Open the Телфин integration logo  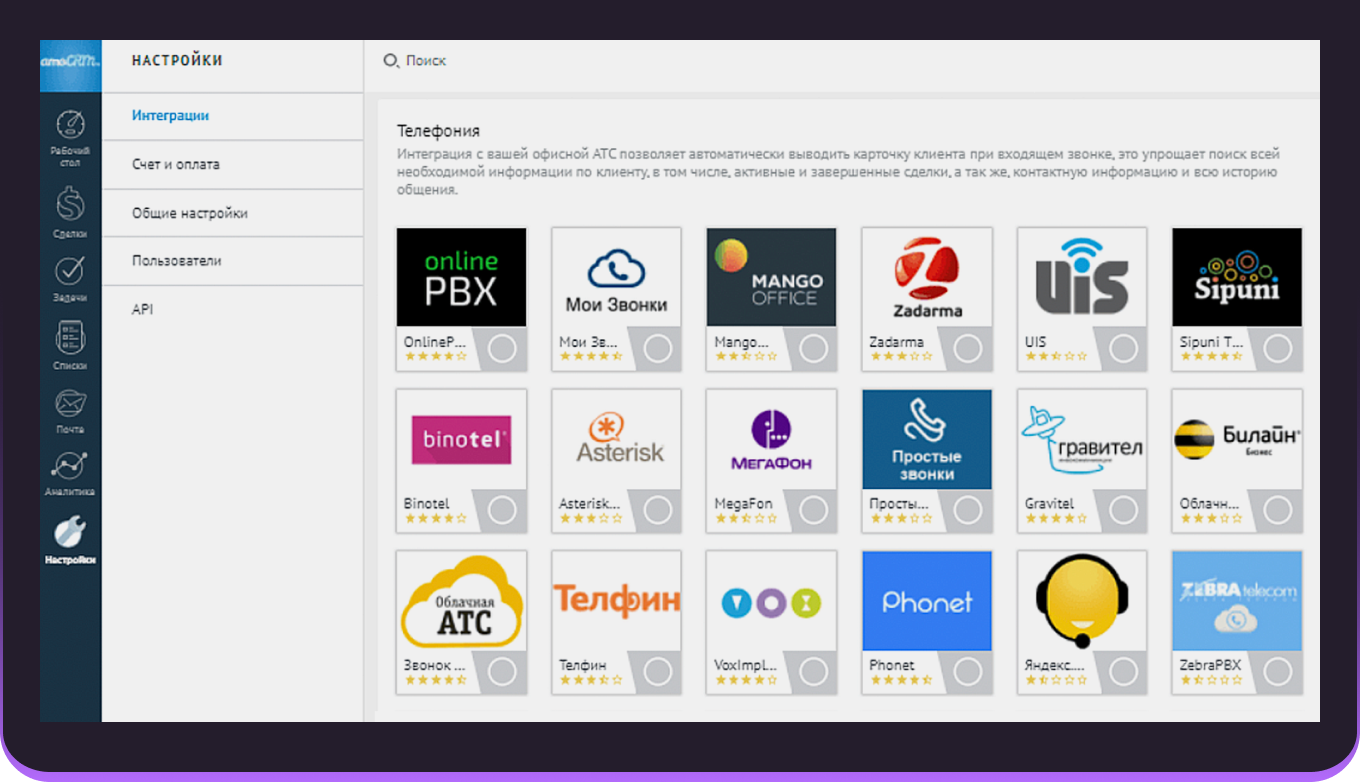[x=616, y=600]
